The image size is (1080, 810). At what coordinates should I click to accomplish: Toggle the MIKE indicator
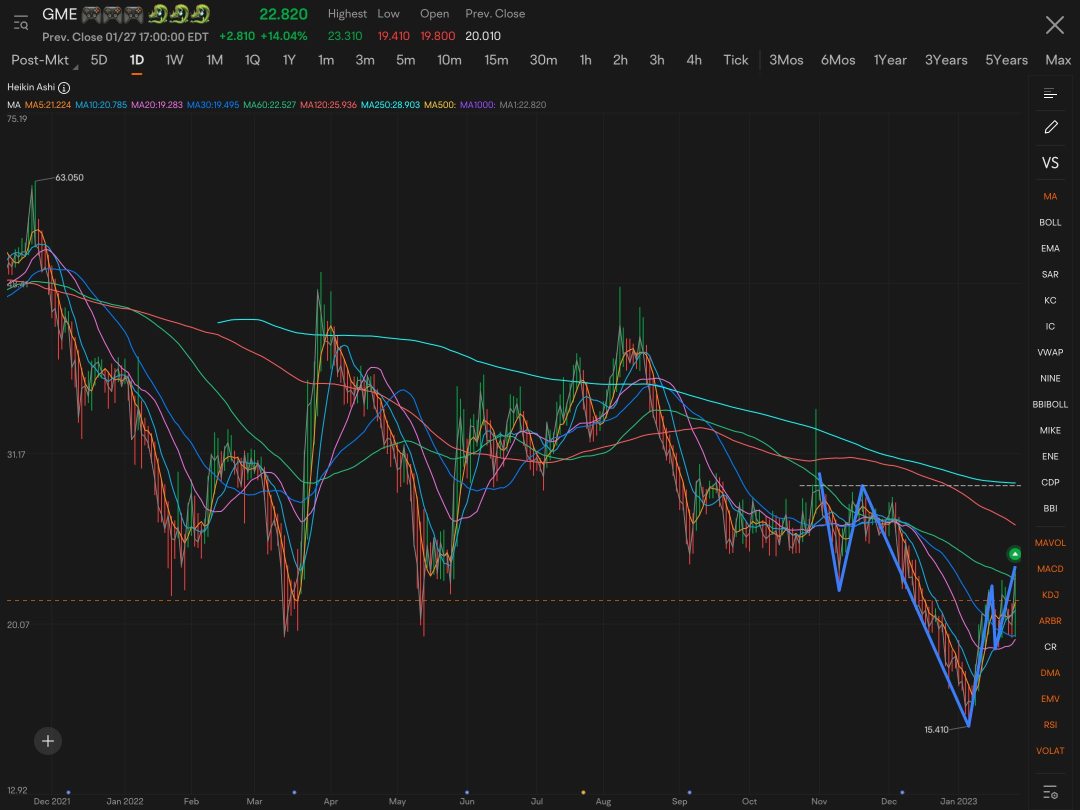pos(1050,430)
